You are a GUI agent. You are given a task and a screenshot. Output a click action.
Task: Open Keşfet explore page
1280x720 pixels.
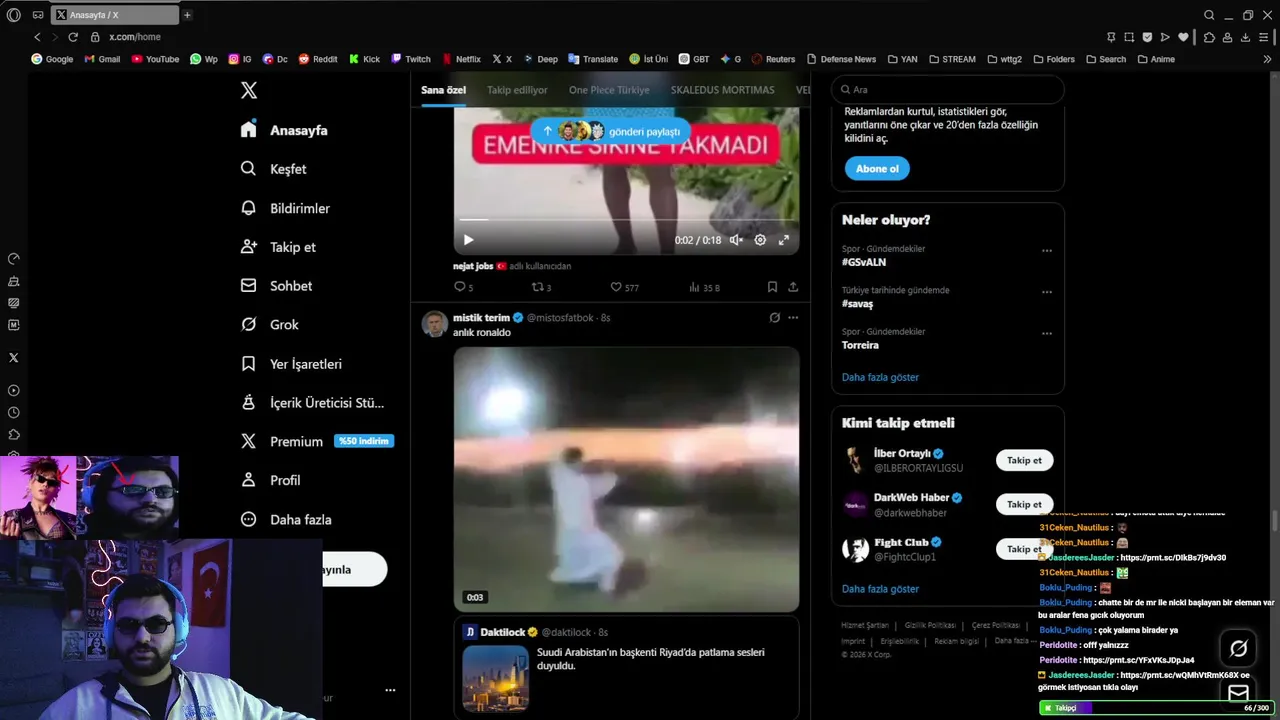(274, 169)
